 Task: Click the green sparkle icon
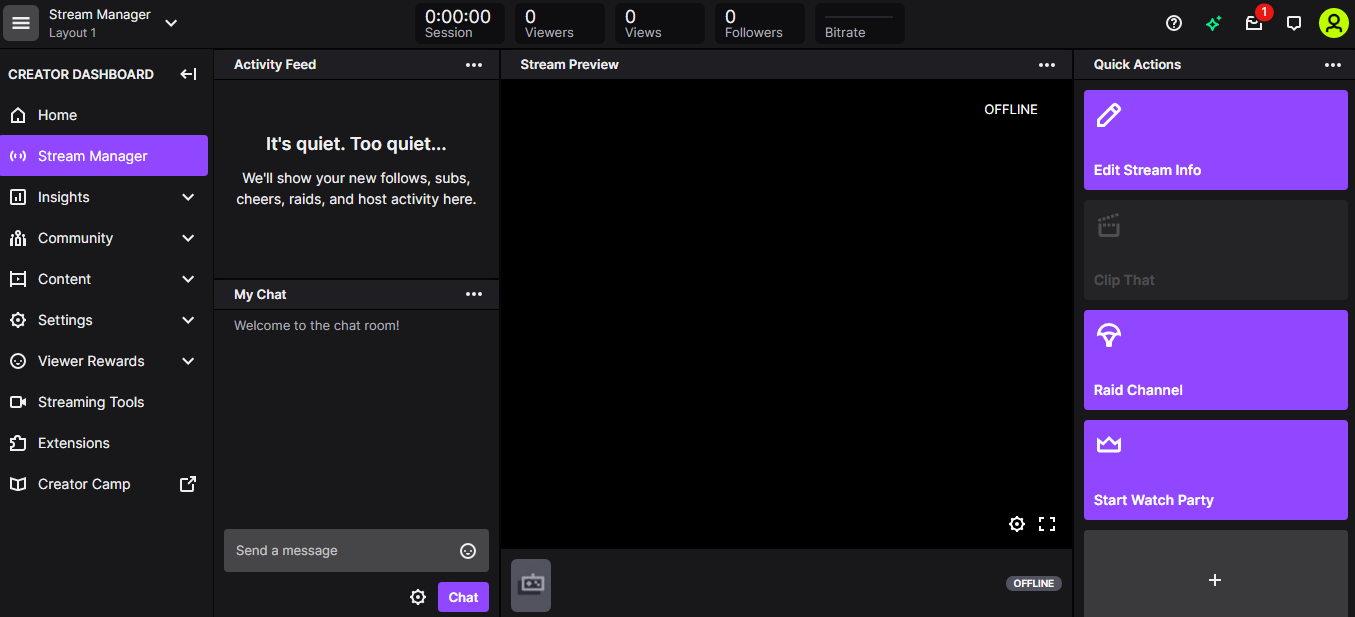(x=1214, y=23)
